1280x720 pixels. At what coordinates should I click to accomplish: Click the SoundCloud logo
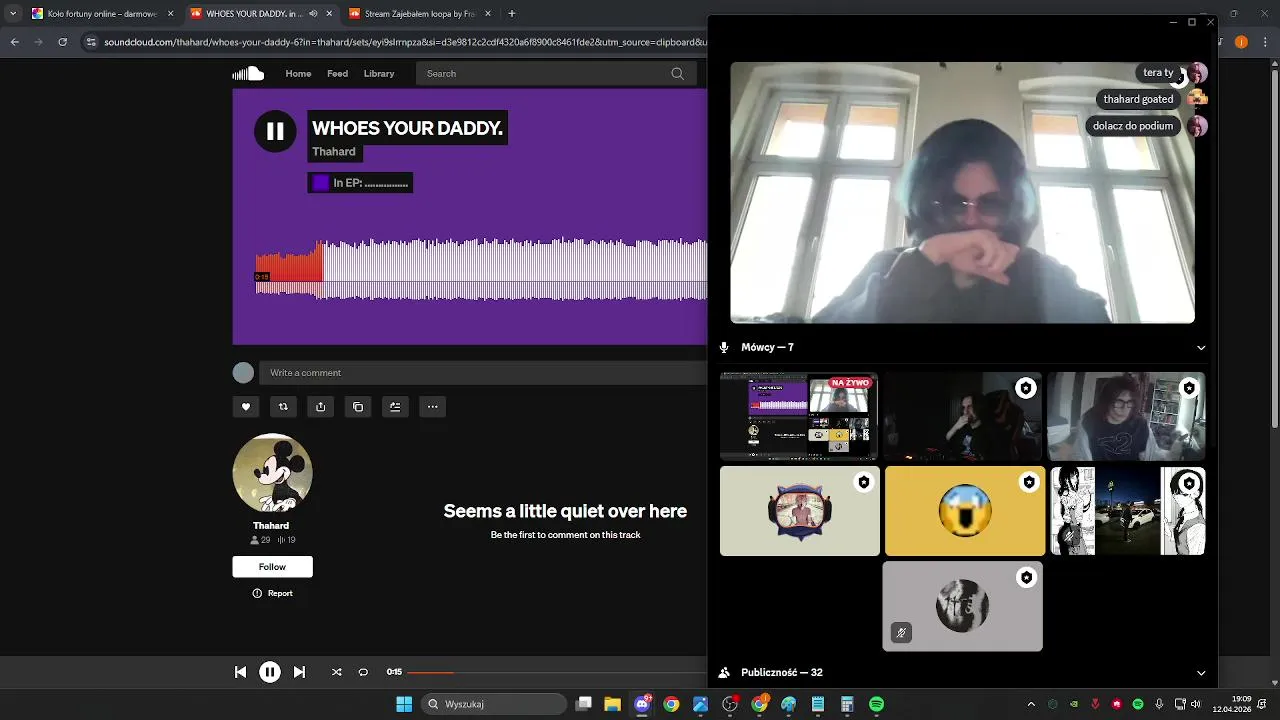pyautogui.click(x=248, y=73)
